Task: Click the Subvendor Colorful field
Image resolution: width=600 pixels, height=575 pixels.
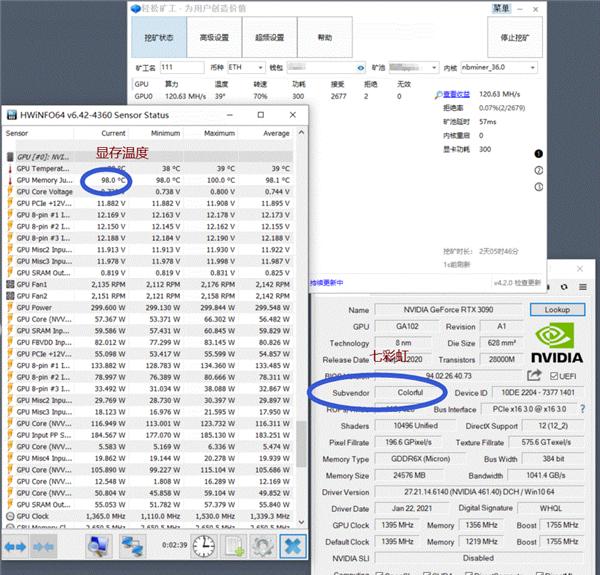Action: pyautogui.click(x=410, y=393)
